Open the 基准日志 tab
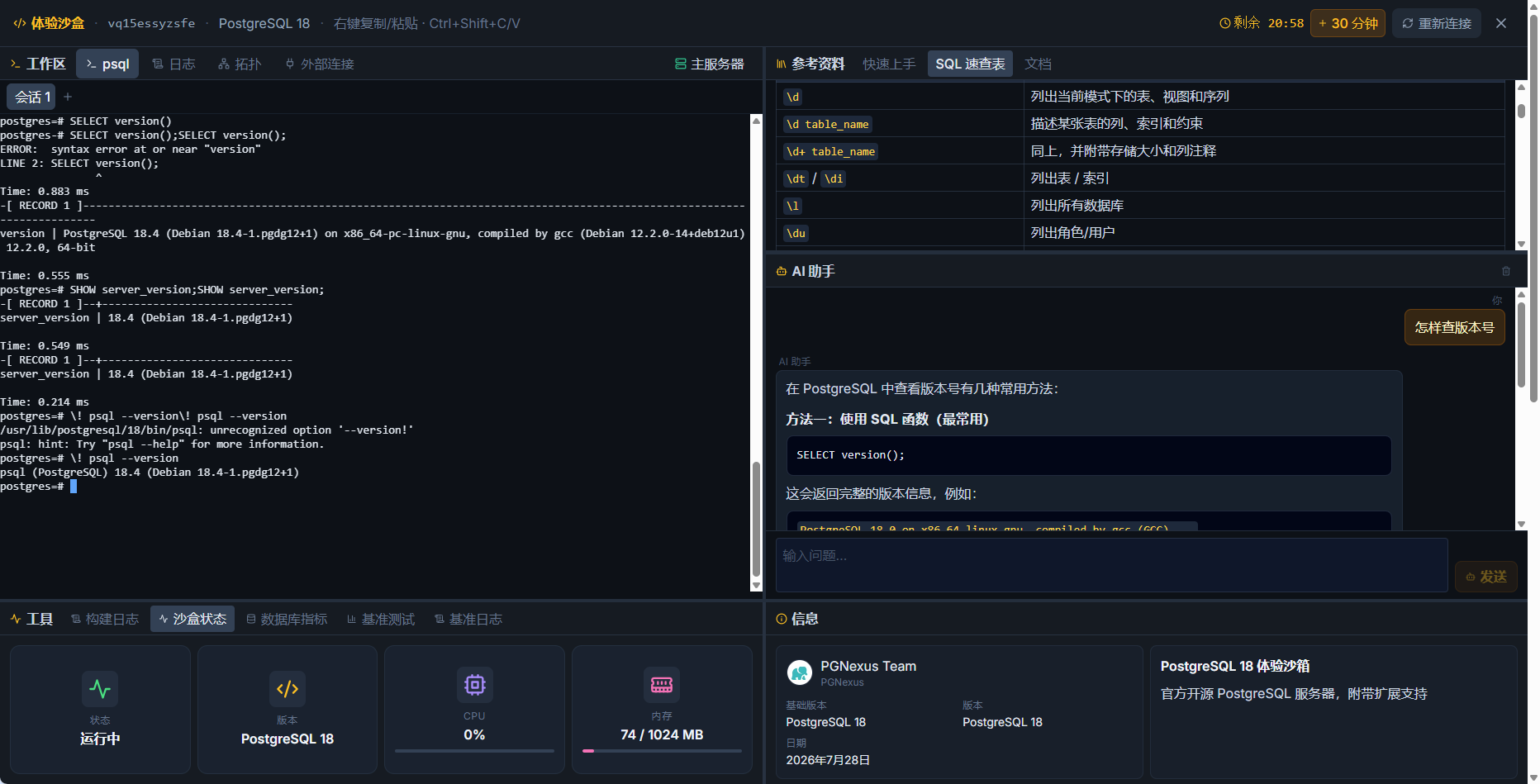1540x784 pixels. click(468, 619)
